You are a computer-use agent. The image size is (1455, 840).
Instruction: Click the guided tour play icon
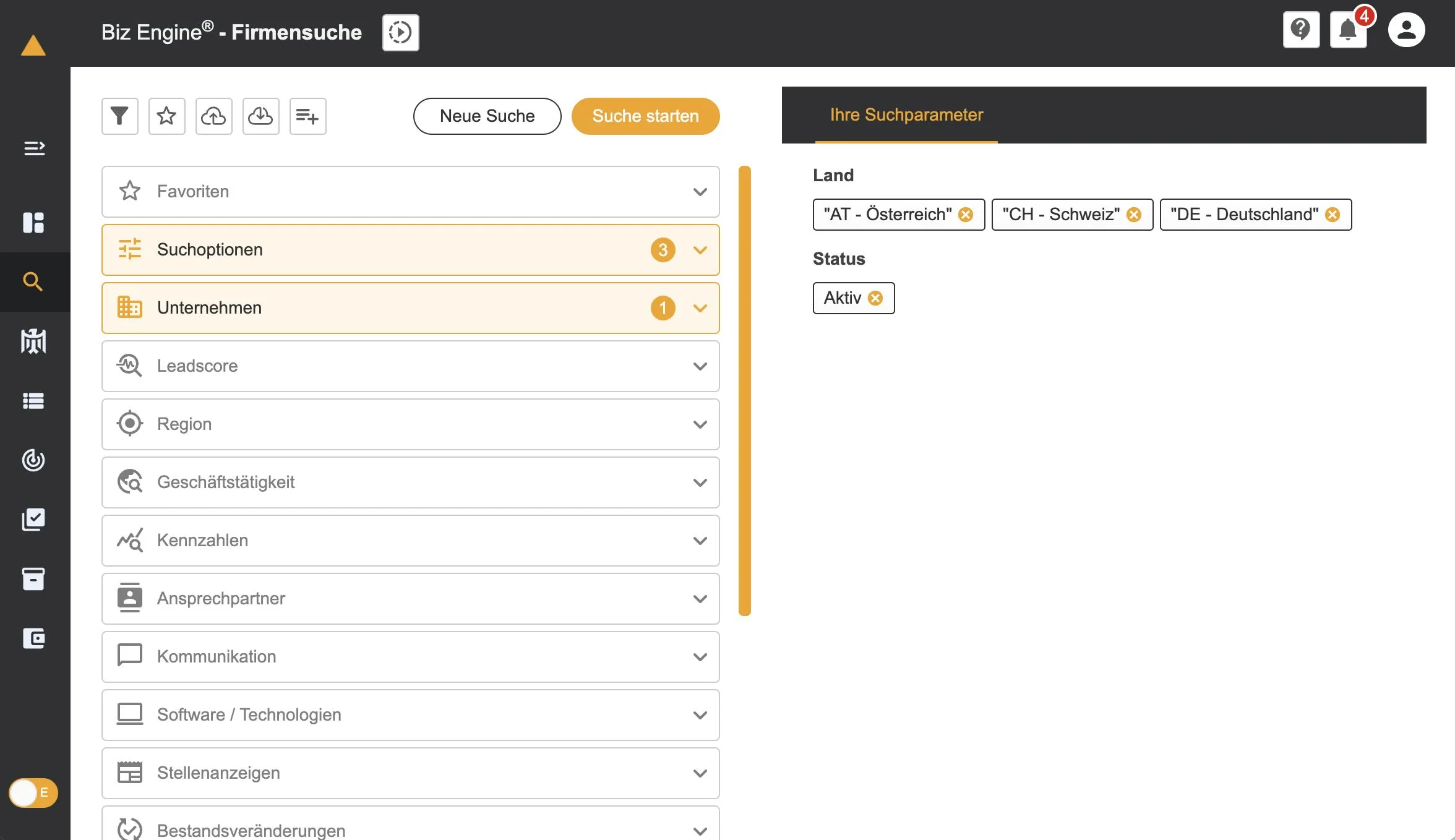pos(400,32)
